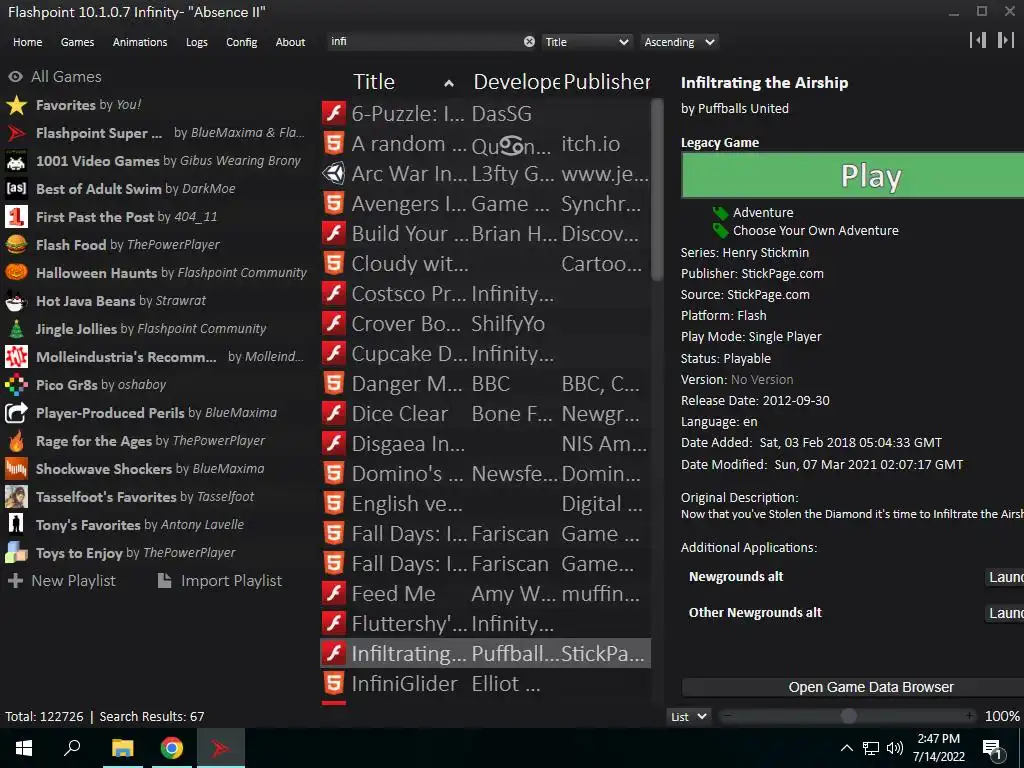Click in the search input field
This screenshot has height=768, width=1024.
(x=425, y=42)
